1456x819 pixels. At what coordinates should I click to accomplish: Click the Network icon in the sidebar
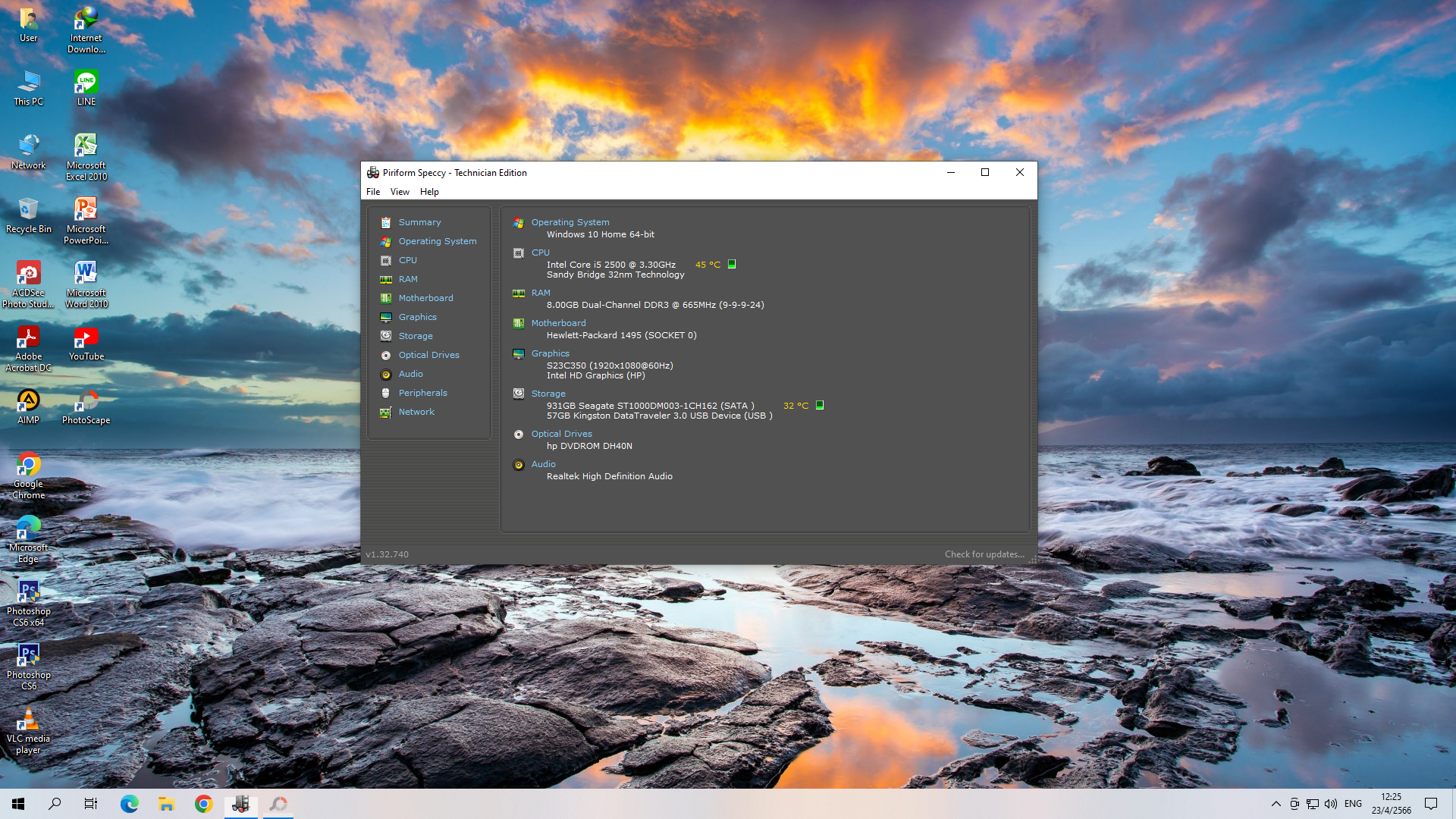click(x=386, y=412)
